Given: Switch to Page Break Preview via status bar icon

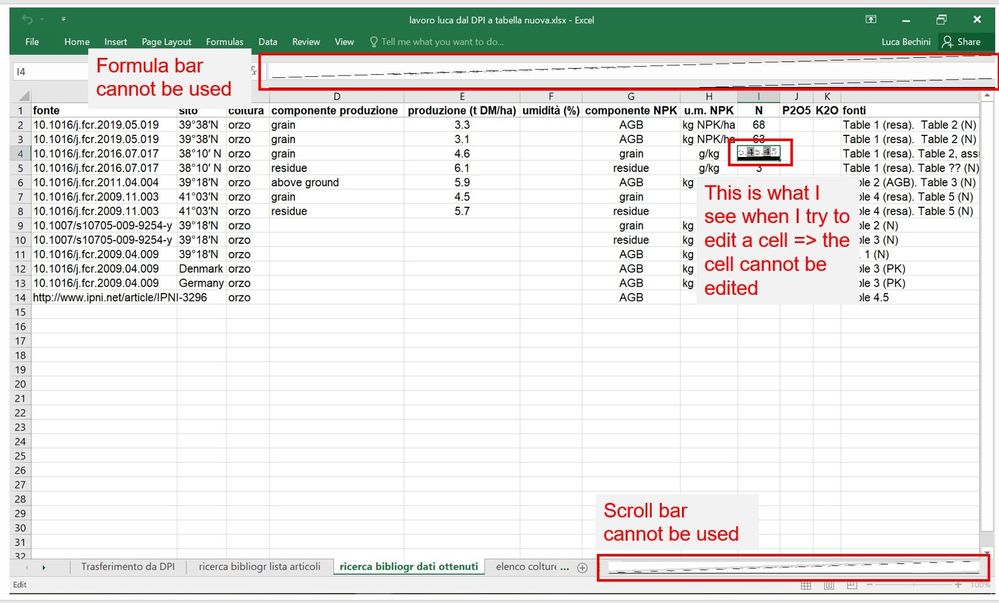Looking at the screenshot, I should (x=851, y=585).
